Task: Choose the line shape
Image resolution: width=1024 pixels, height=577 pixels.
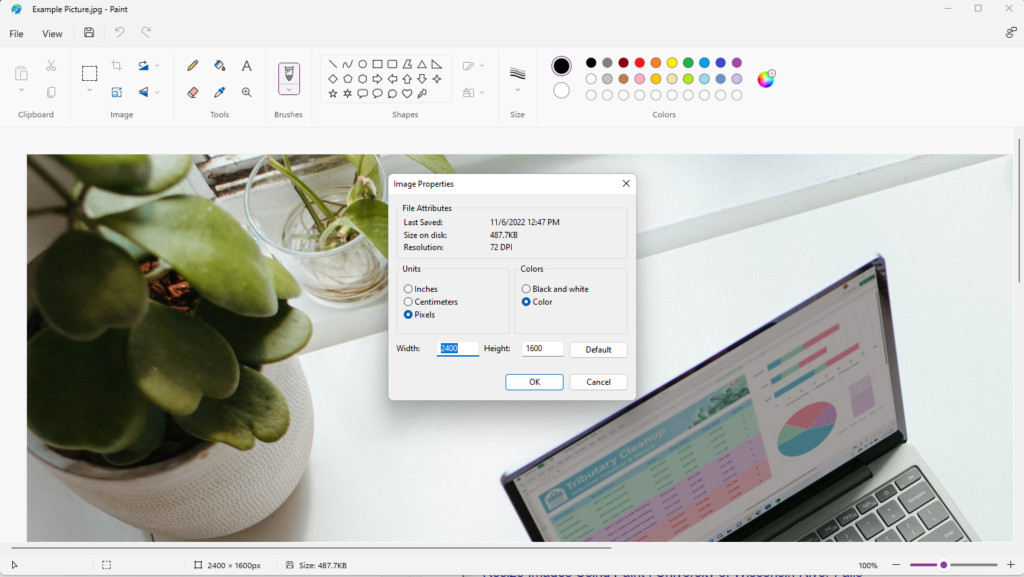Action: [332, 64]
